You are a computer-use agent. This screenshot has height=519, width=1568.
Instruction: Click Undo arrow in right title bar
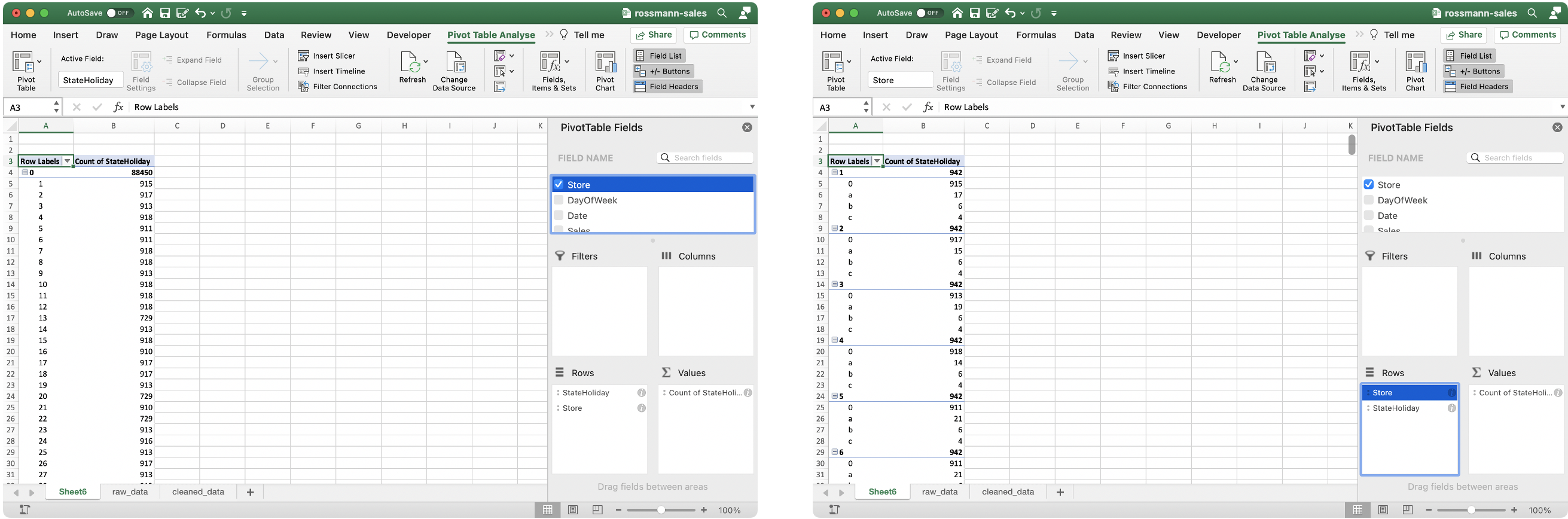pos(1010,13)
